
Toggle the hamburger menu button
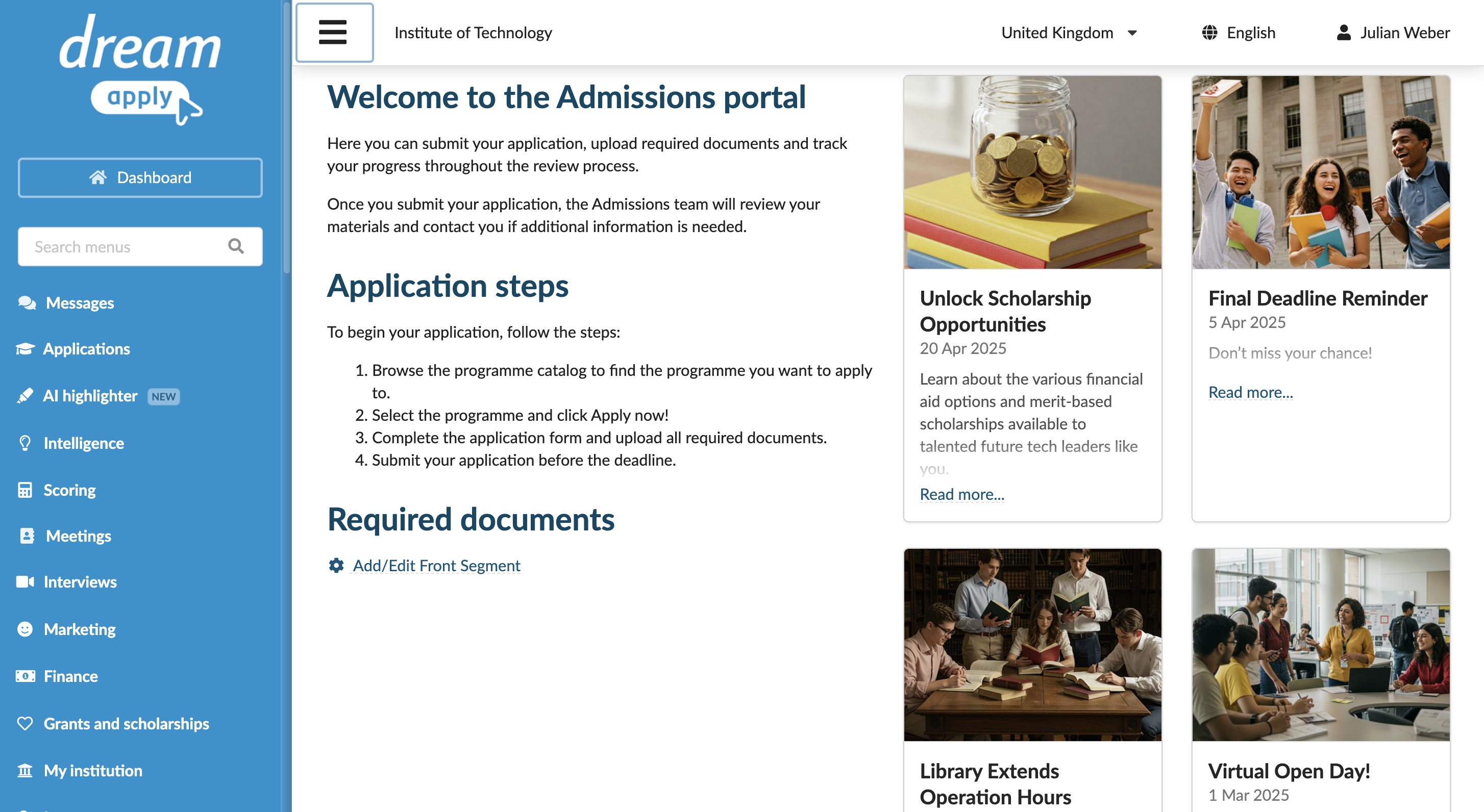pyautogui.click(x=334, y=33)
